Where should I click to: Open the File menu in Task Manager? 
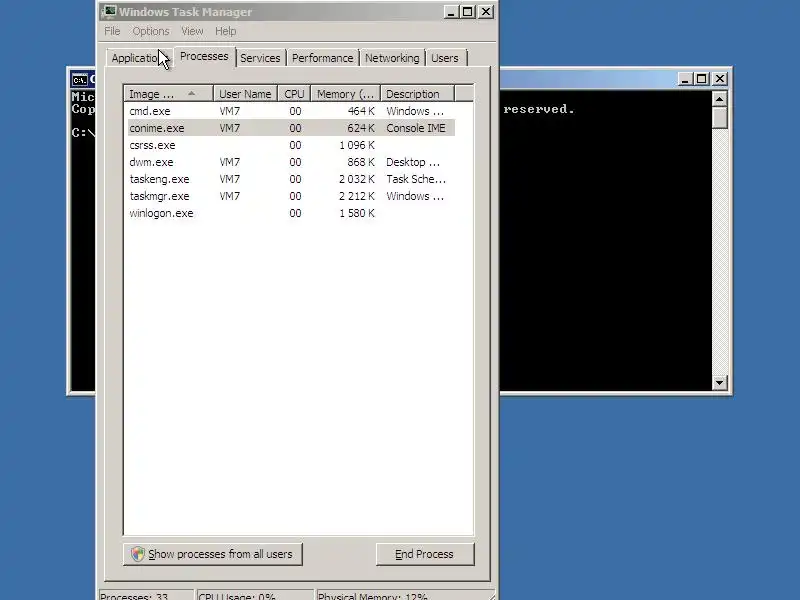point(112,31)
